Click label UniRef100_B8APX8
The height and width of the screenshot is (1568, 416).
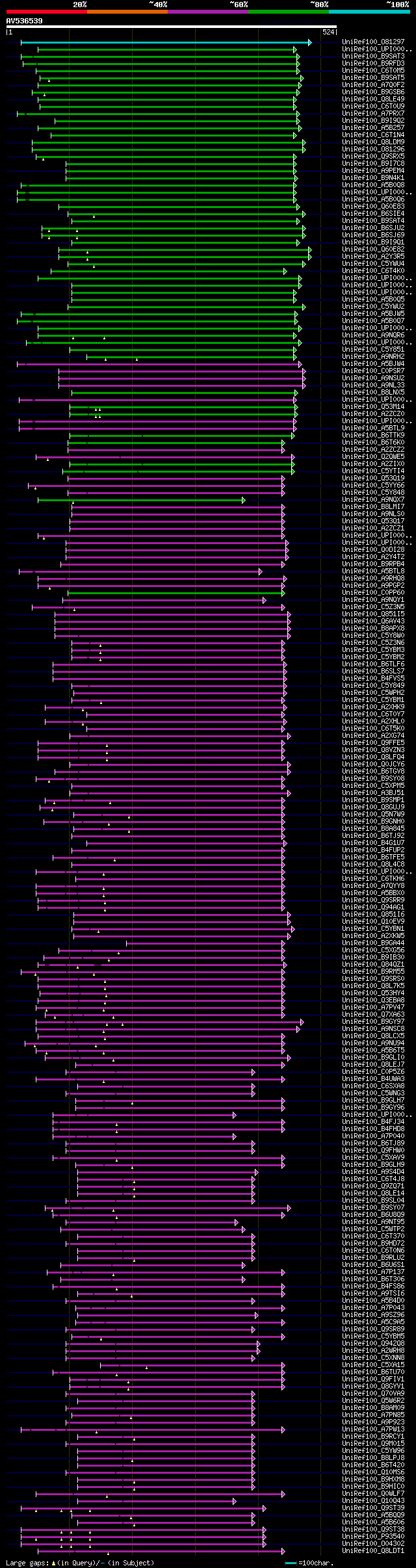(x=373, y=629)
